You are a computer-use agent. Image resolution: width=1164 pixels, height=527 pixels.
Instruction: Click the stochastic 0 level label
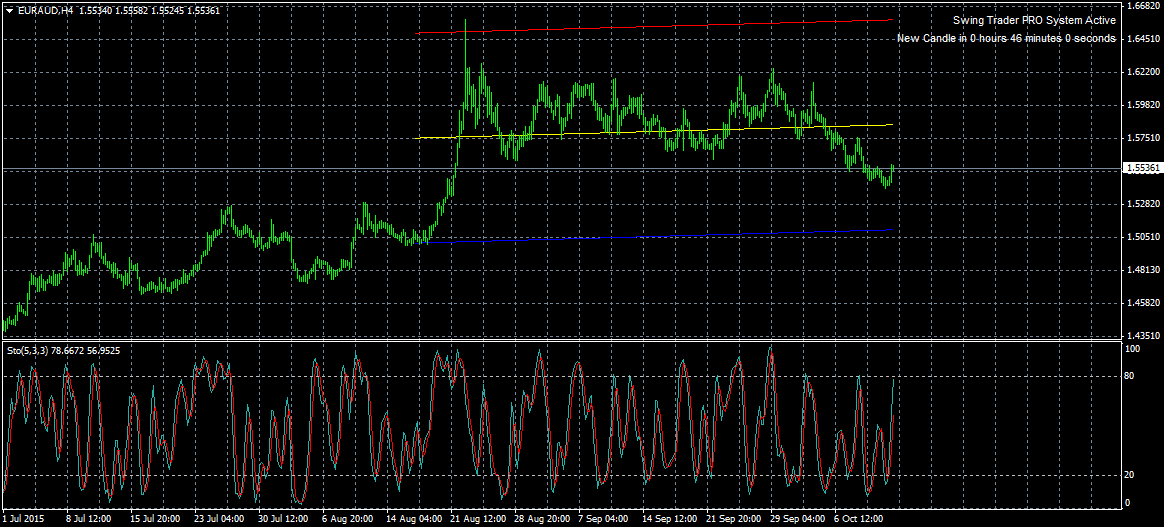coord(1129,503)
